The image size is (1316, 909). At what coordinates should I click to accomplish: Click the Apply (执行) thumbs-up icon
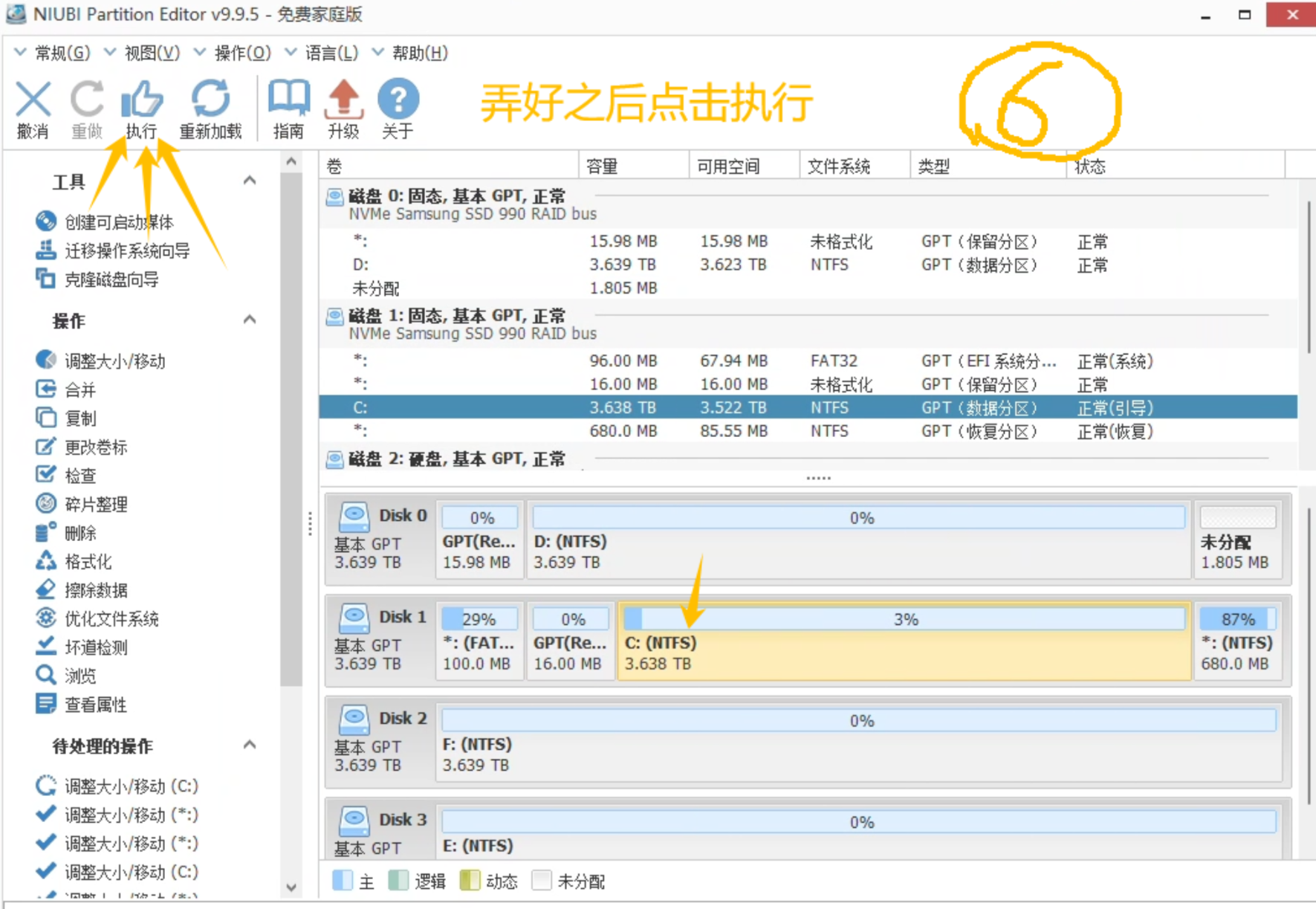point(141,100)
